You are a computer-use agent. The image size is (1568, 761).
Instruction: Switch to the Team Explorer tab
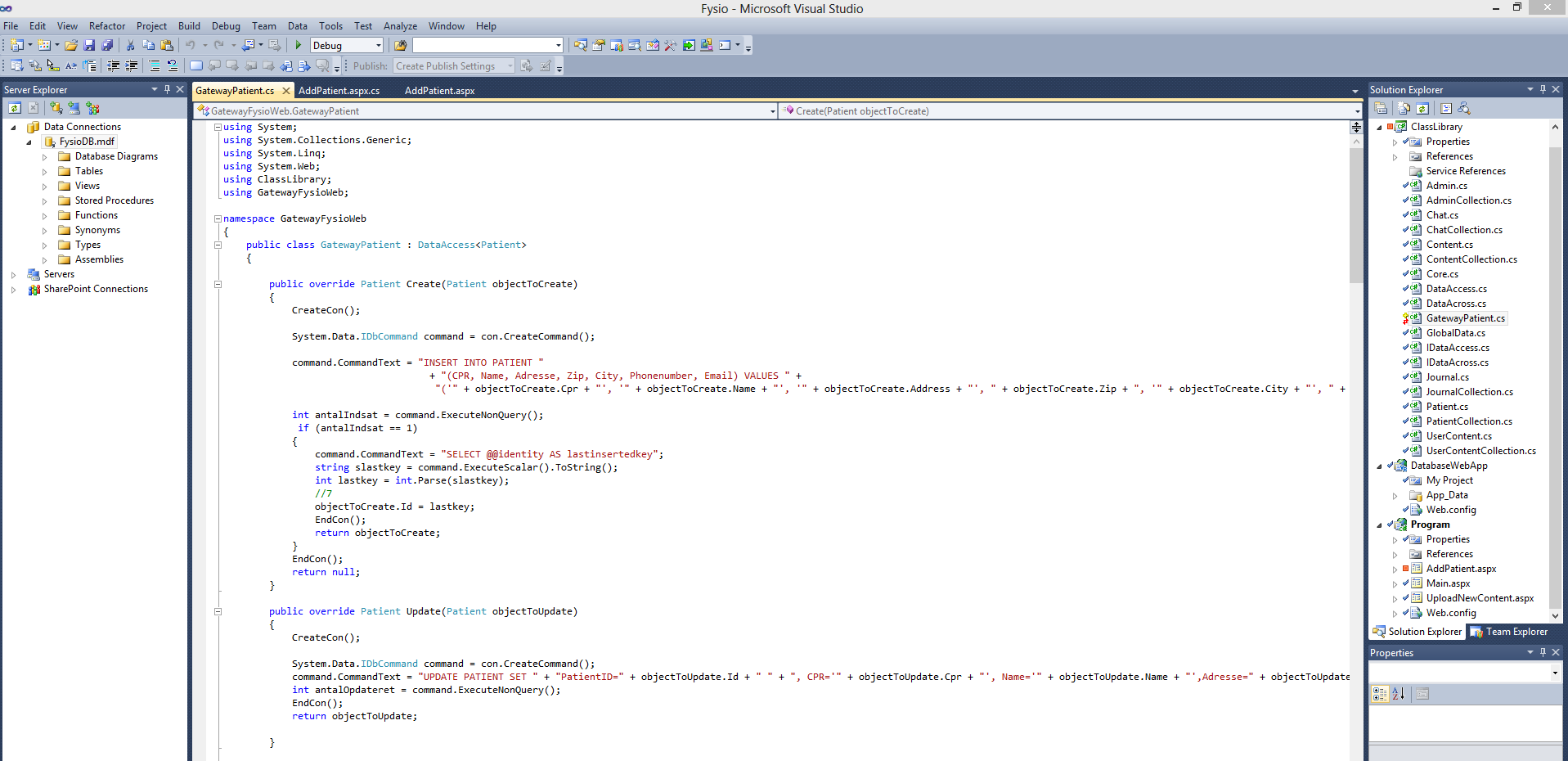pos(1509,632)
